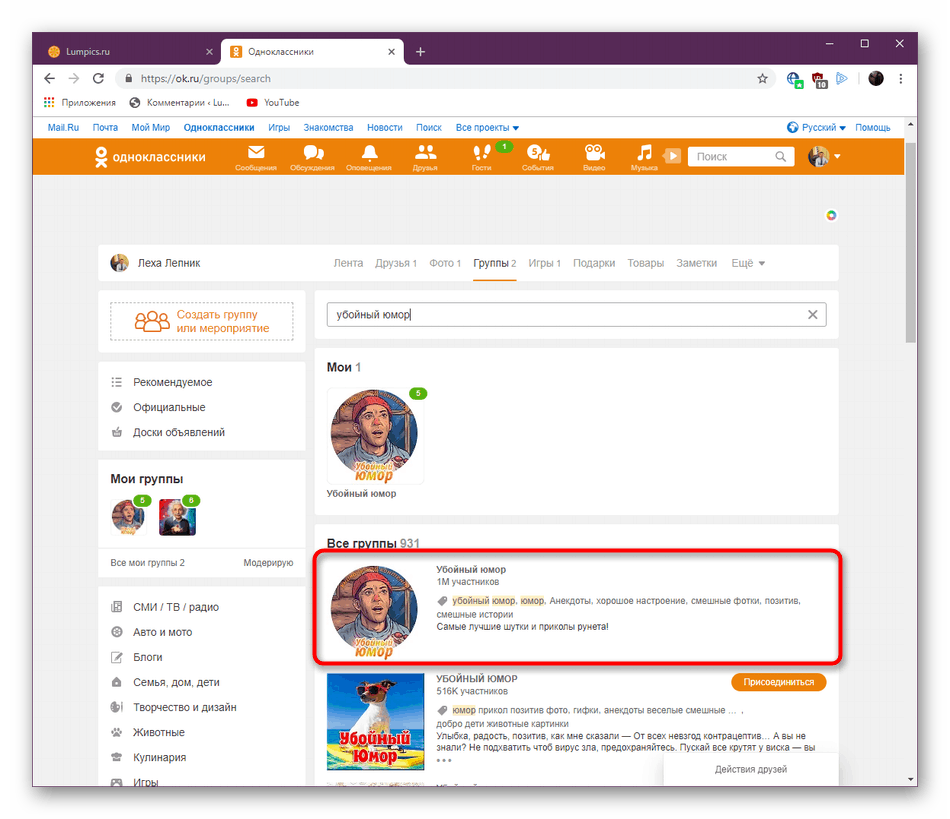Open Семья, дом, дети category
Image resolution: width=950 pixels, height=819 pixels.
pyautogui.click(x=176, y=682)
